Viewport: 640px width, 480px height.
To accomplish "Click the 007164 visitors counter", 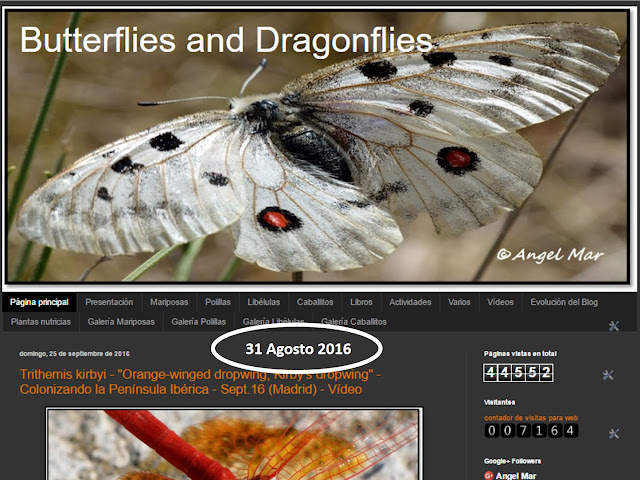I will pos(531,431).
